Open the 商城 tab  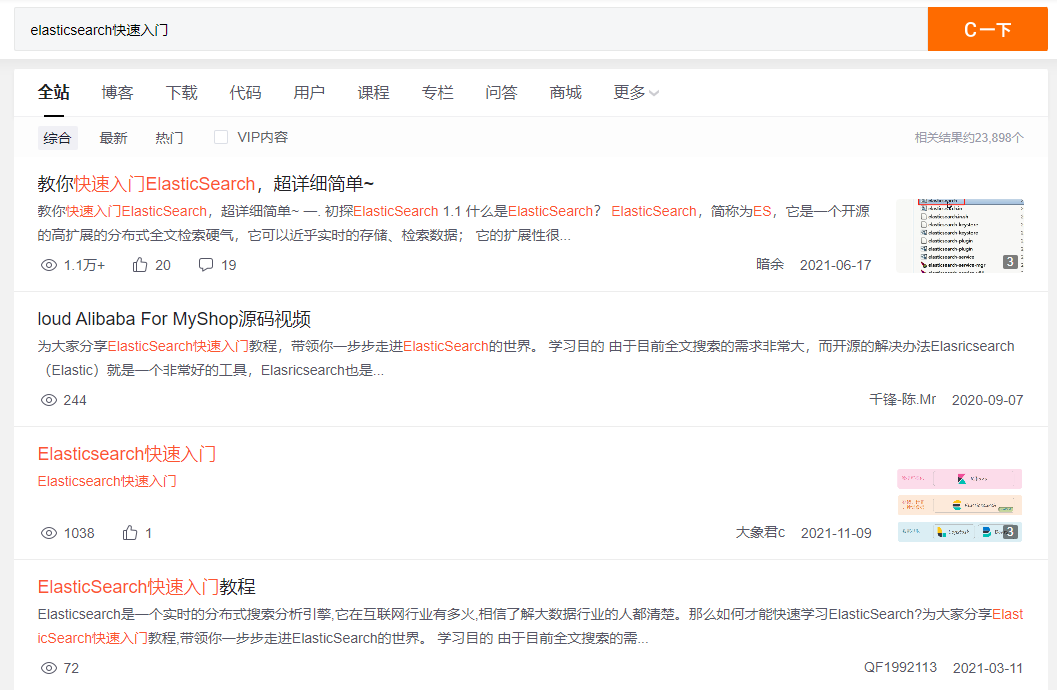566,92
